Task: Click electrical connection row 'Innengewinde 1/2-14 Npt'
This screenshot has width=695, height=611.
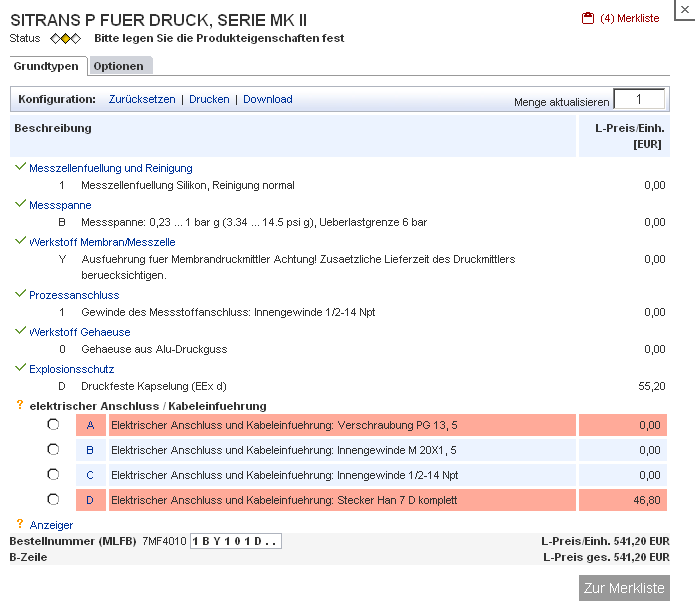Action: point(342,475)
